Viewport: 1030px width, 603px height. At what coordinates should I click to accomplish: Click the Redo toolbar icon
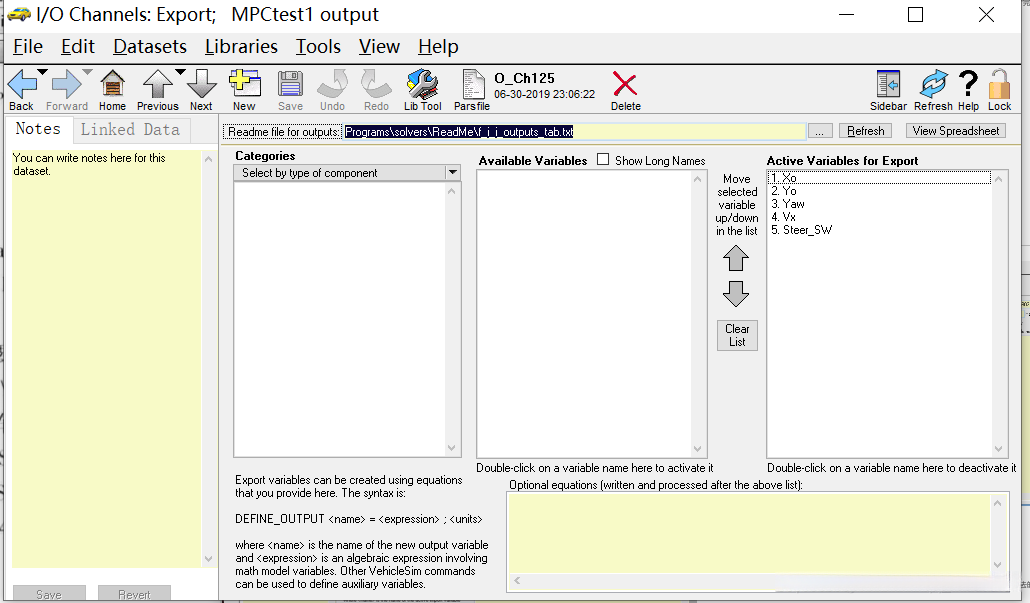pyautogui.click(x=376, y=85)
